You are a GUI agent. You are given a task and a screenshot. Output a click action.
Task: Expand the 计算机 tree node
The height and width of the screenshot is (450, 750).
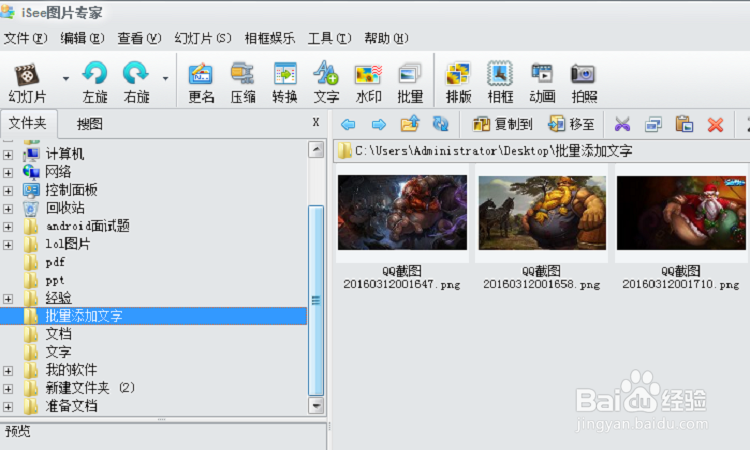(x=8, y=155)
